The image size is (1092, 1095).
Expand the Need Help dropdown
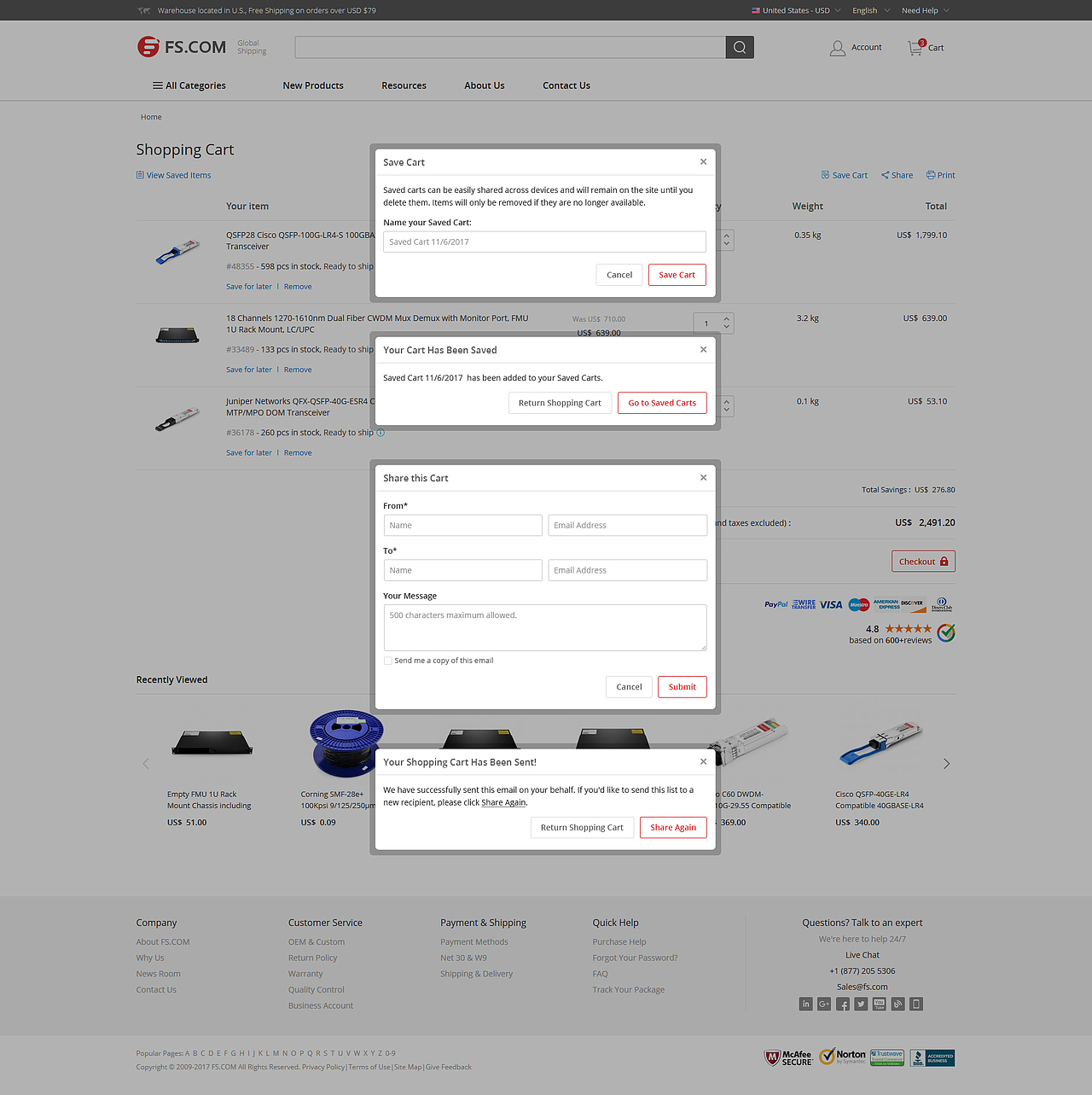(926, 10)
